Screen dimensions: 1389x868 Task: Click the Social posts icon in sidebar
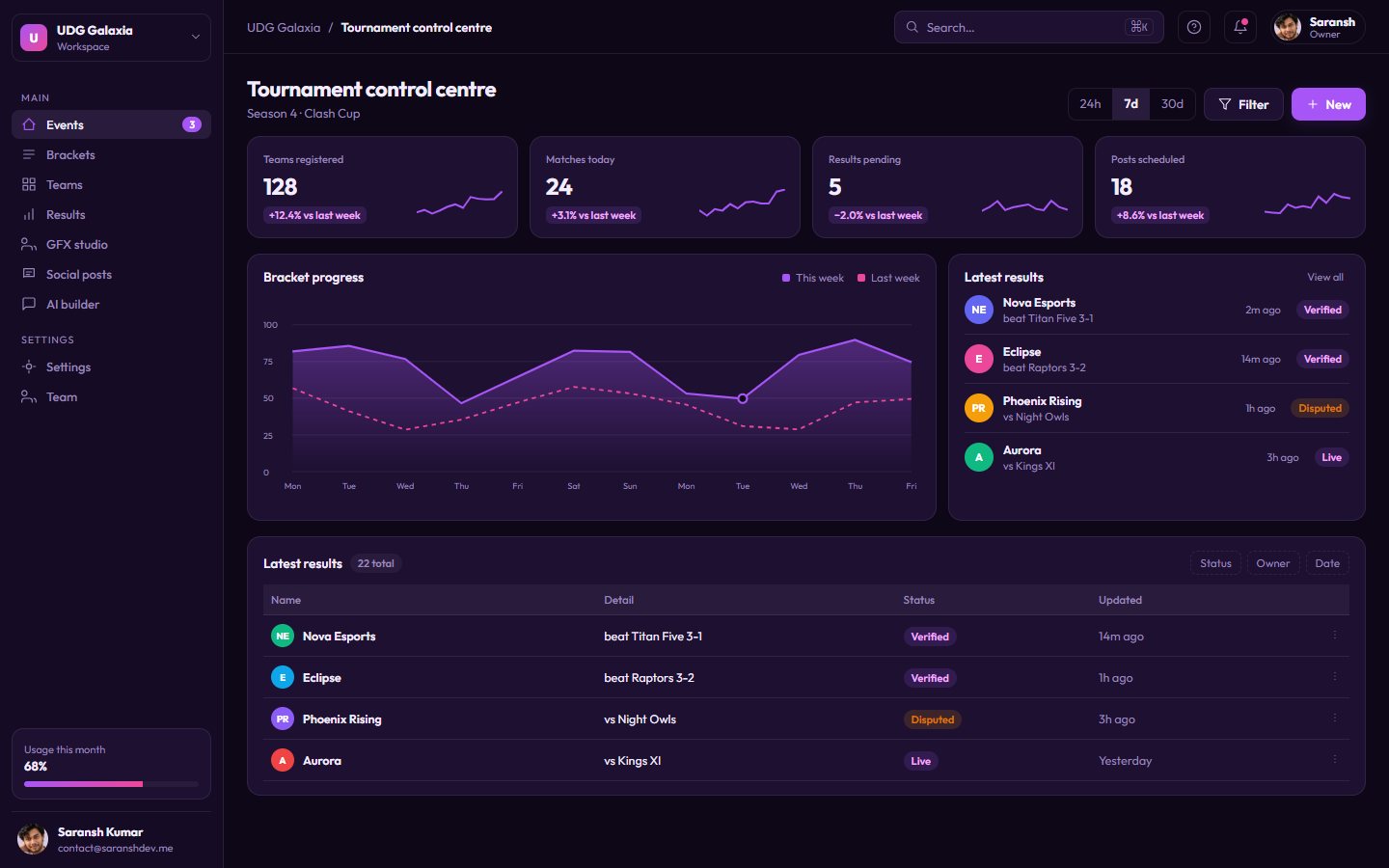(29, 274)
